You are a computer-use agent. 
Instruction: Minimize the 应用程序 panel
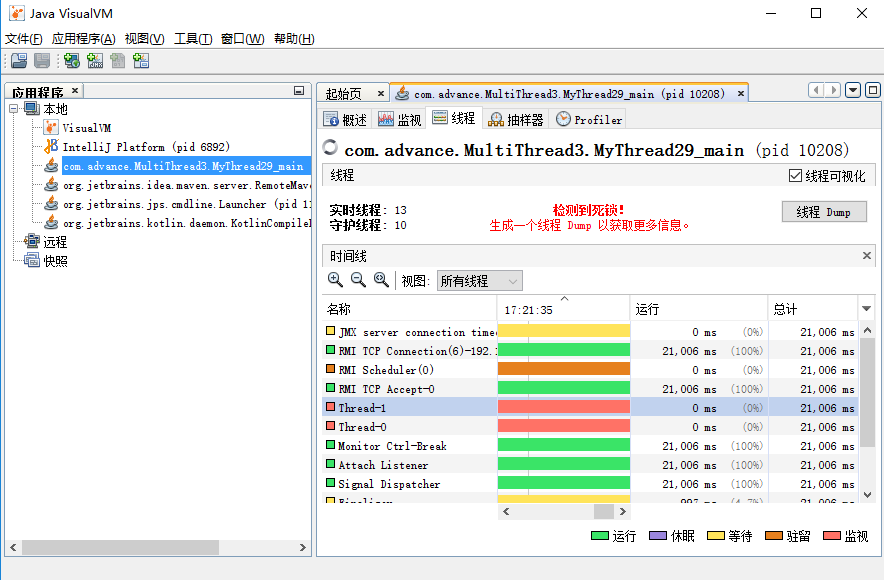coord(299,91)
